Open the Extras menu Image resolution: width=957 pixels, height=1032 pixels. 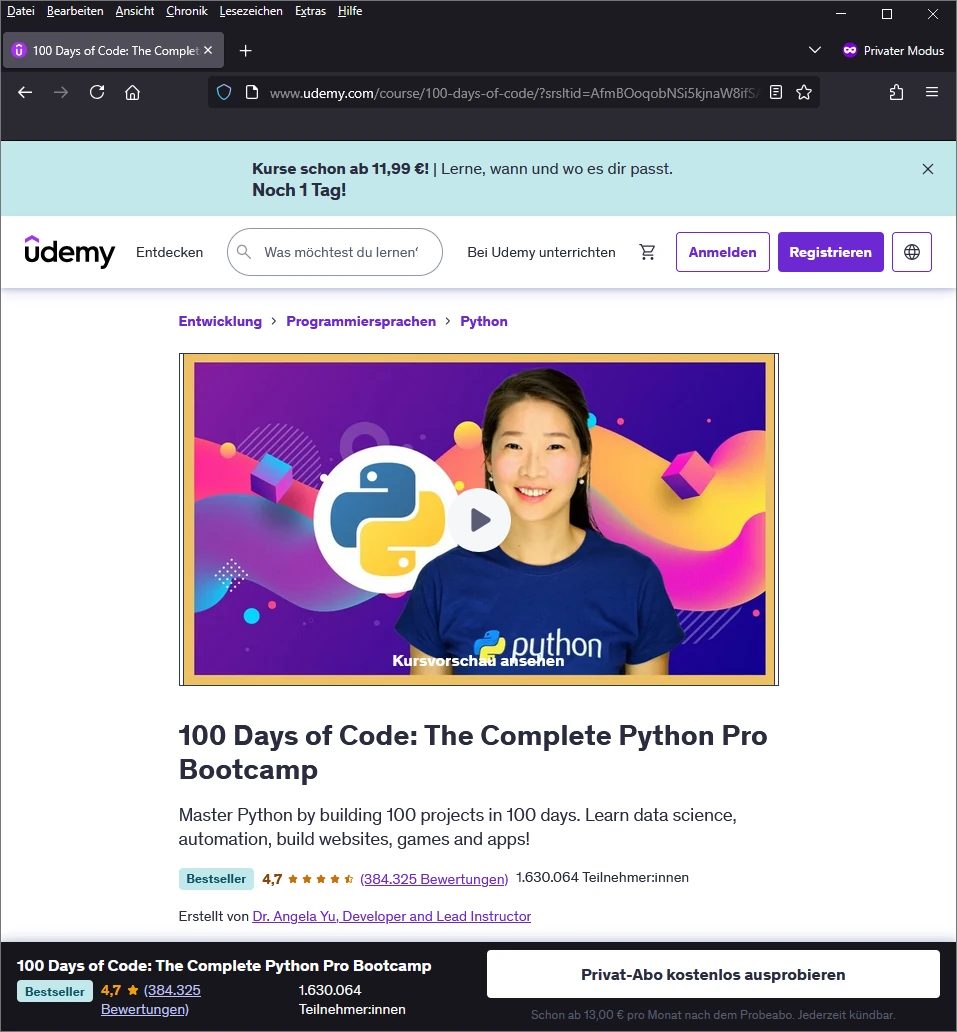pos(311,11)
